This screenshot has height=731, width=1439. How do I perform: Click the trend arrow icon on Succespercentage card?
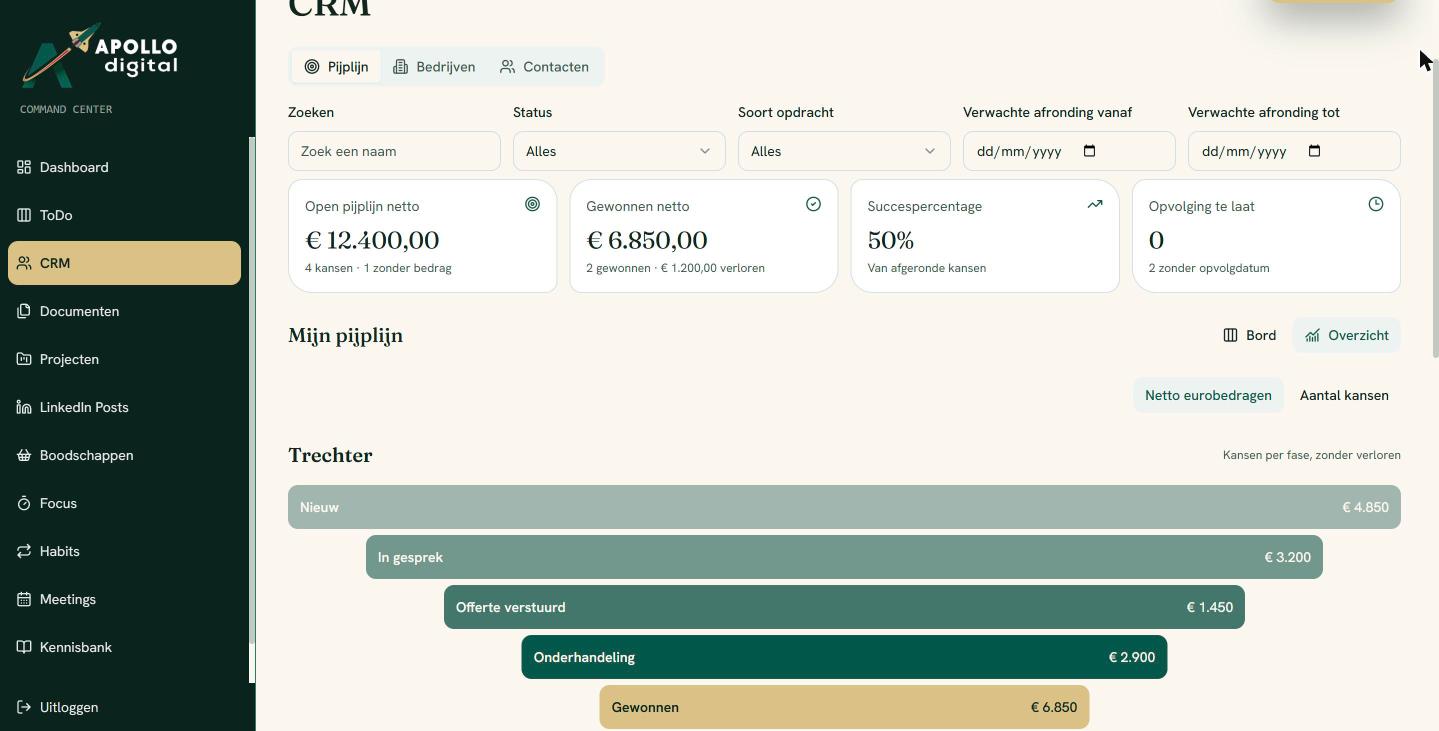tap(1095, 204)
